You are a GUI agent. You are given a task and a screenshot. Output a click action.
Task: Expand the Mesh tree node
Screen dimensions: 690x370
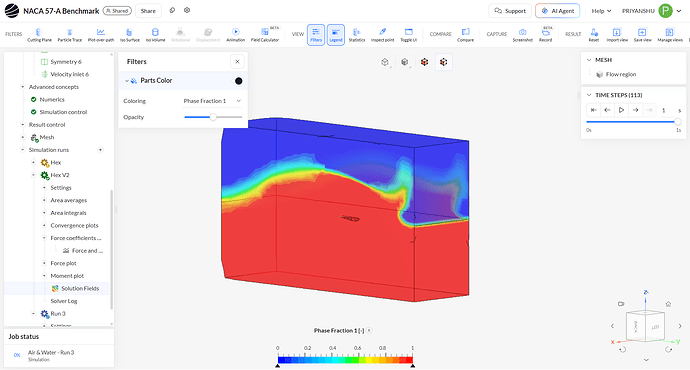pos(22,137)
